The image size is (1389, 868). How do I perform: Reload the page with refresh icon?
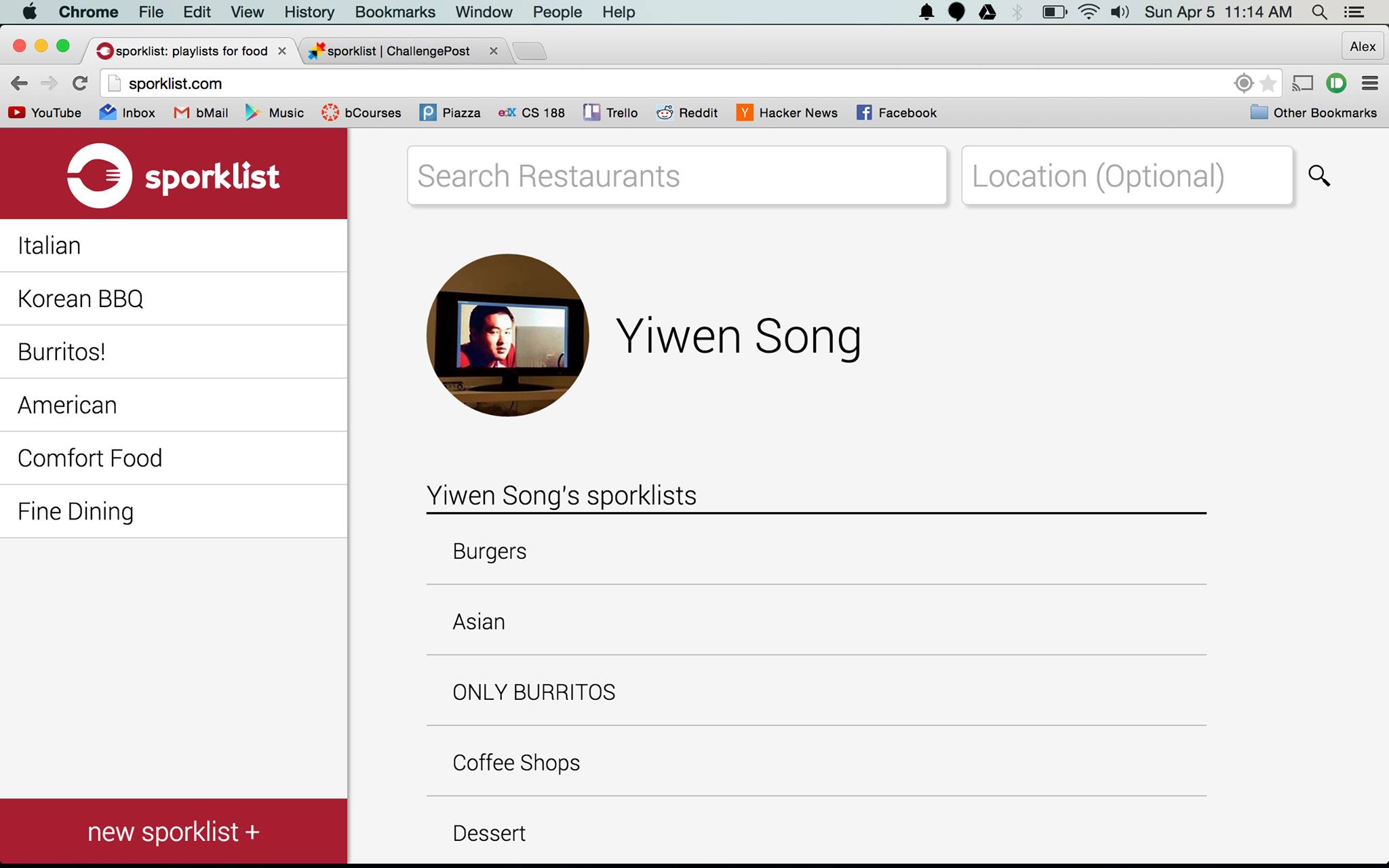[80, 83]
